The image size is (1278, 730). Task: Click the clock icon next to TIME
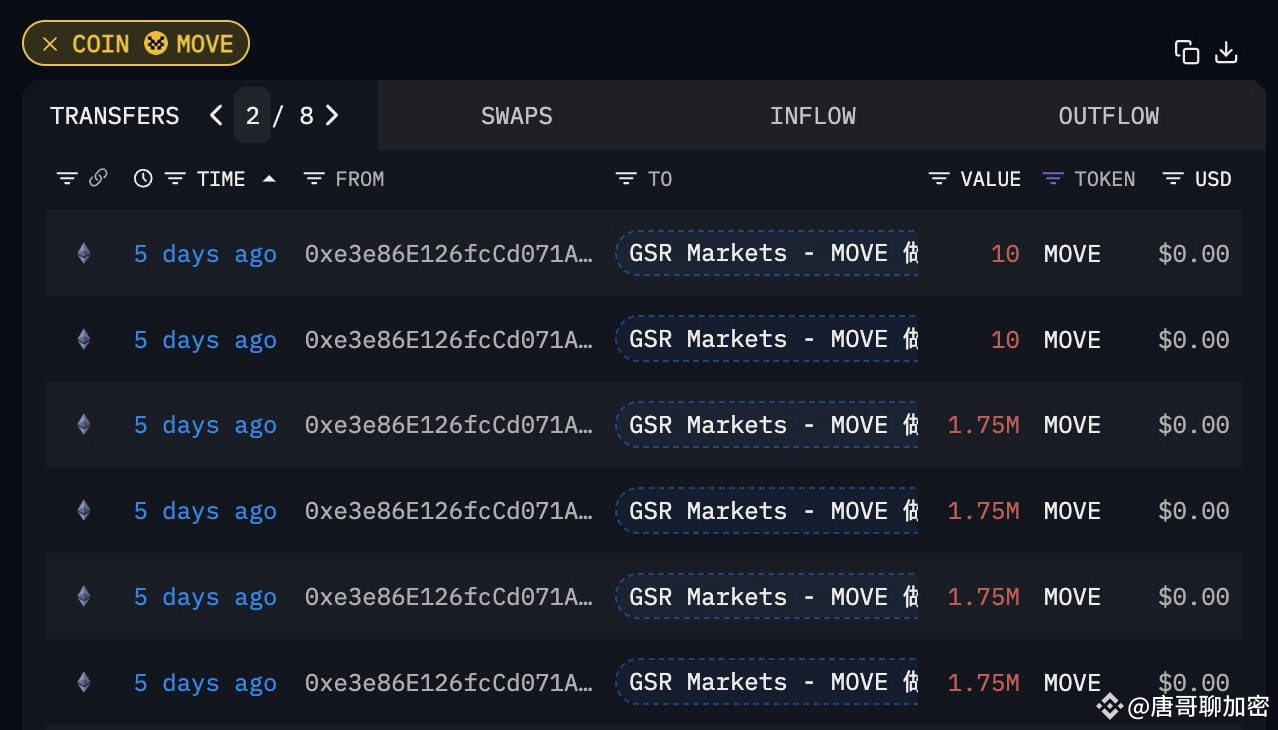coord(142,178)
